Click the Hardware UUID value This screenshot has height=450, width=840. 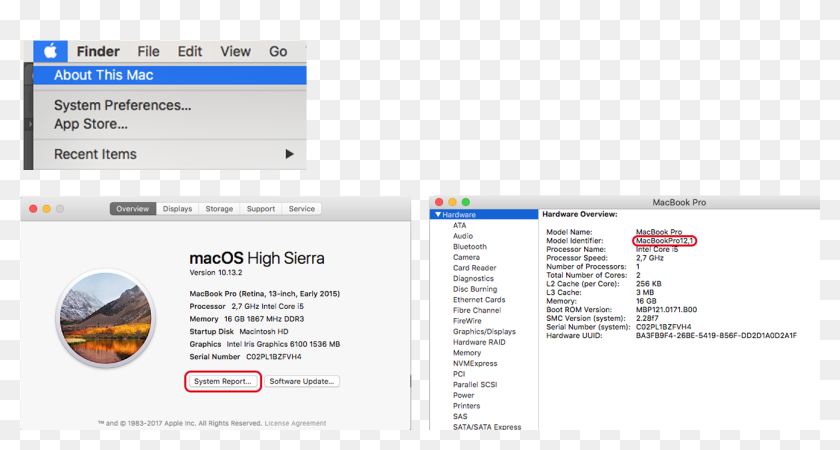tap(716, 336)
